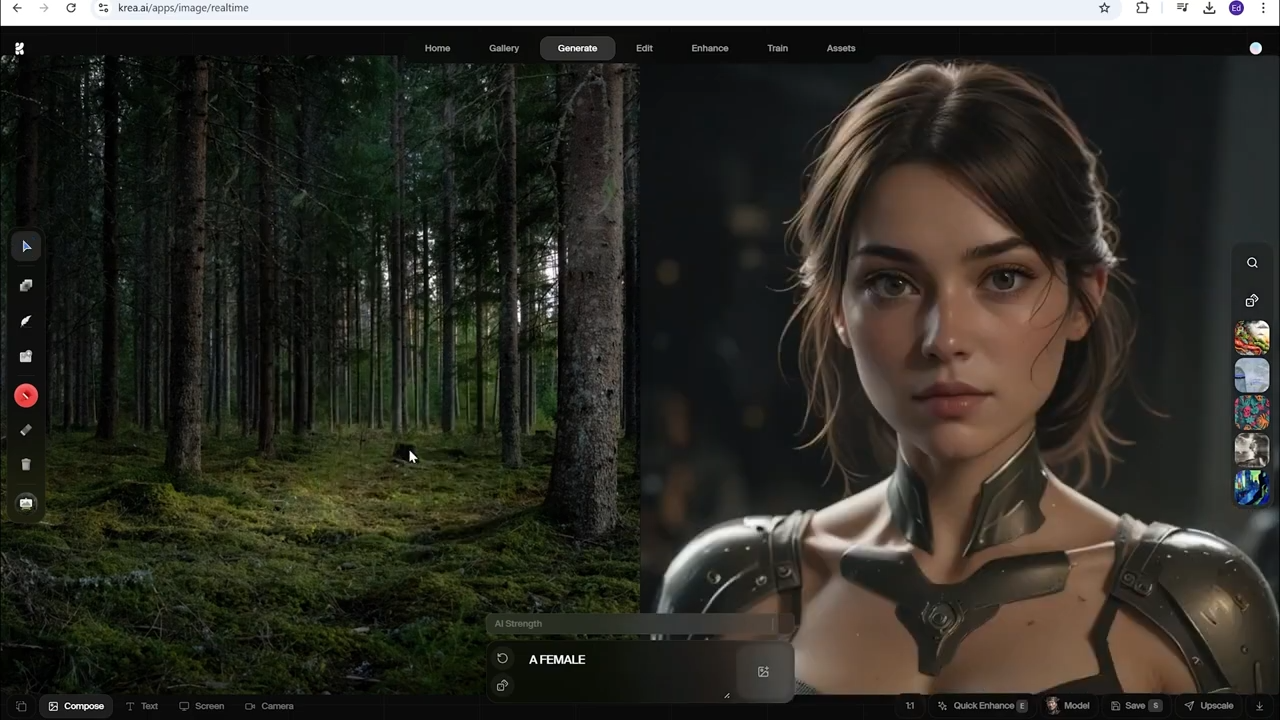Screen dimensions: 1280x720
Task: Click the download icon in the bottom bar
Action: [1259, 705]
